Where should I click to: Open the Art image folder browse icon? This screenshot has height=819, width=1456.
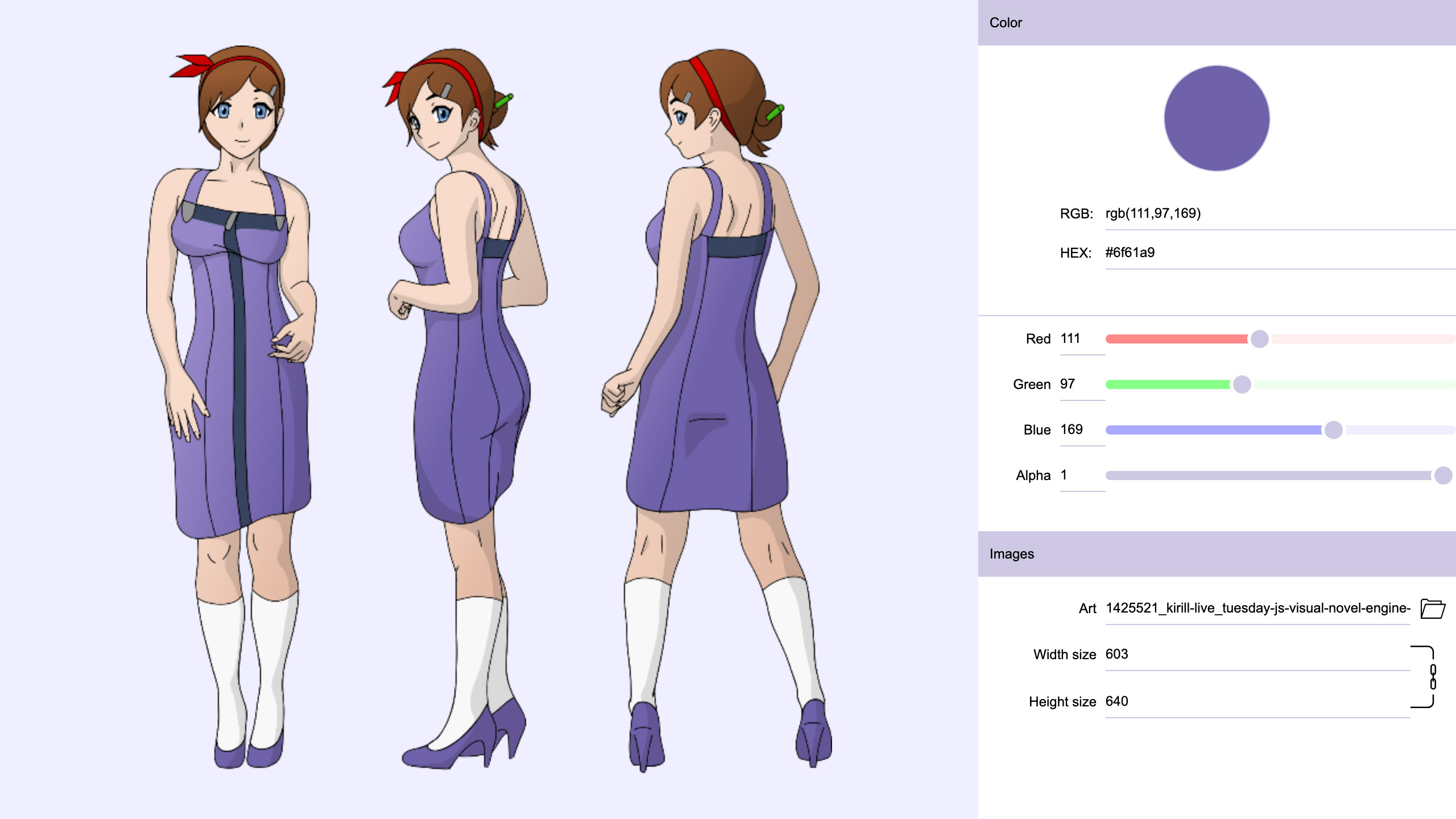[1433, 609]
